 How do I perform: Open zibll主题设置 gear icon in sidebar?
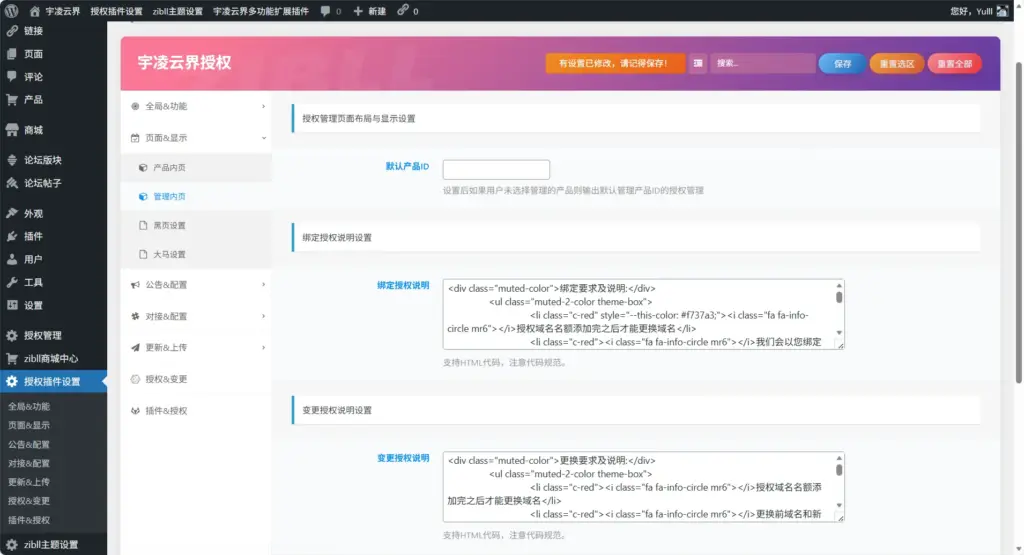(12, 545)
